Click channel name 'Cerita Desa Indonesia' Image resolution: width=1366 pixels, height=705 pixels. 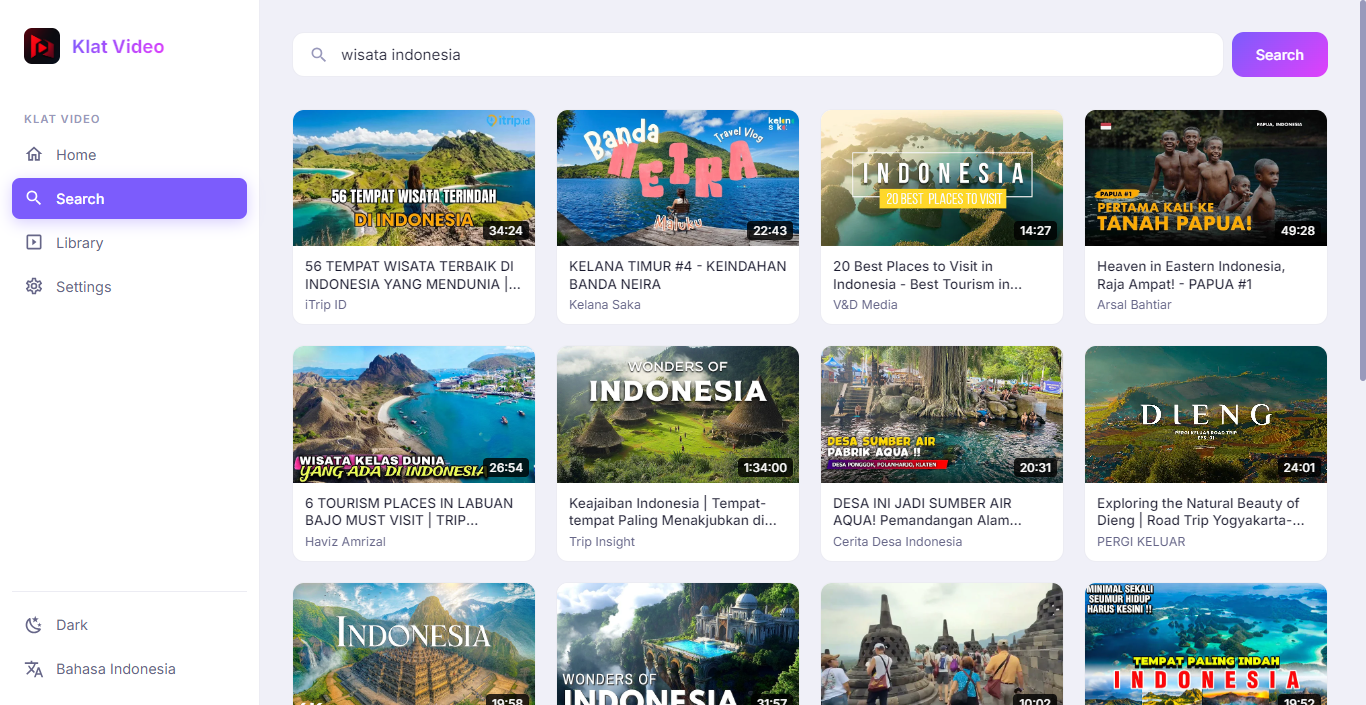(897, 542)
